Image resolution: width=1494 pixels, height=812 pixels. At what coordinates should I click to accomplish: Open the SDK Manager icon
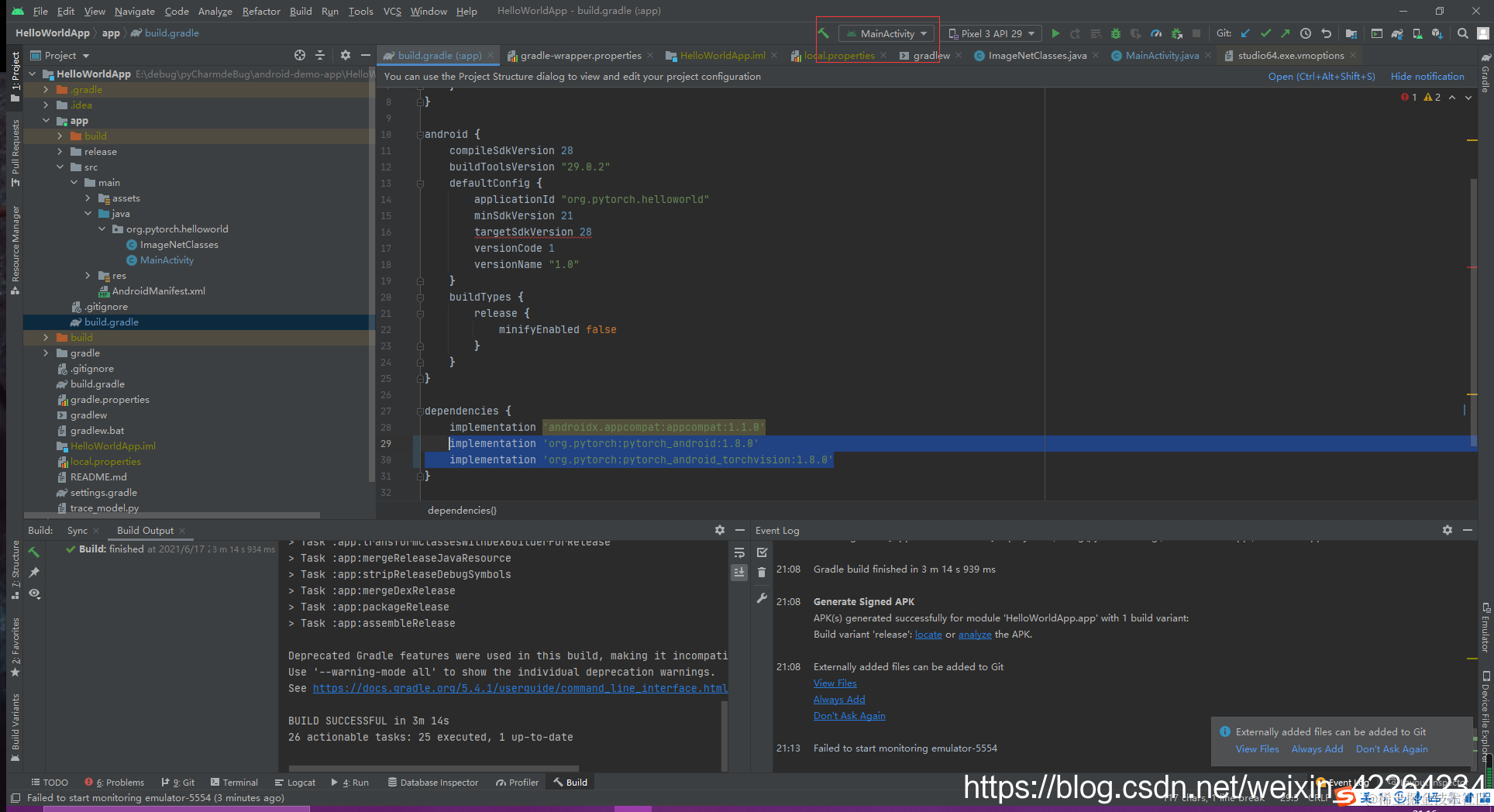1437,33
